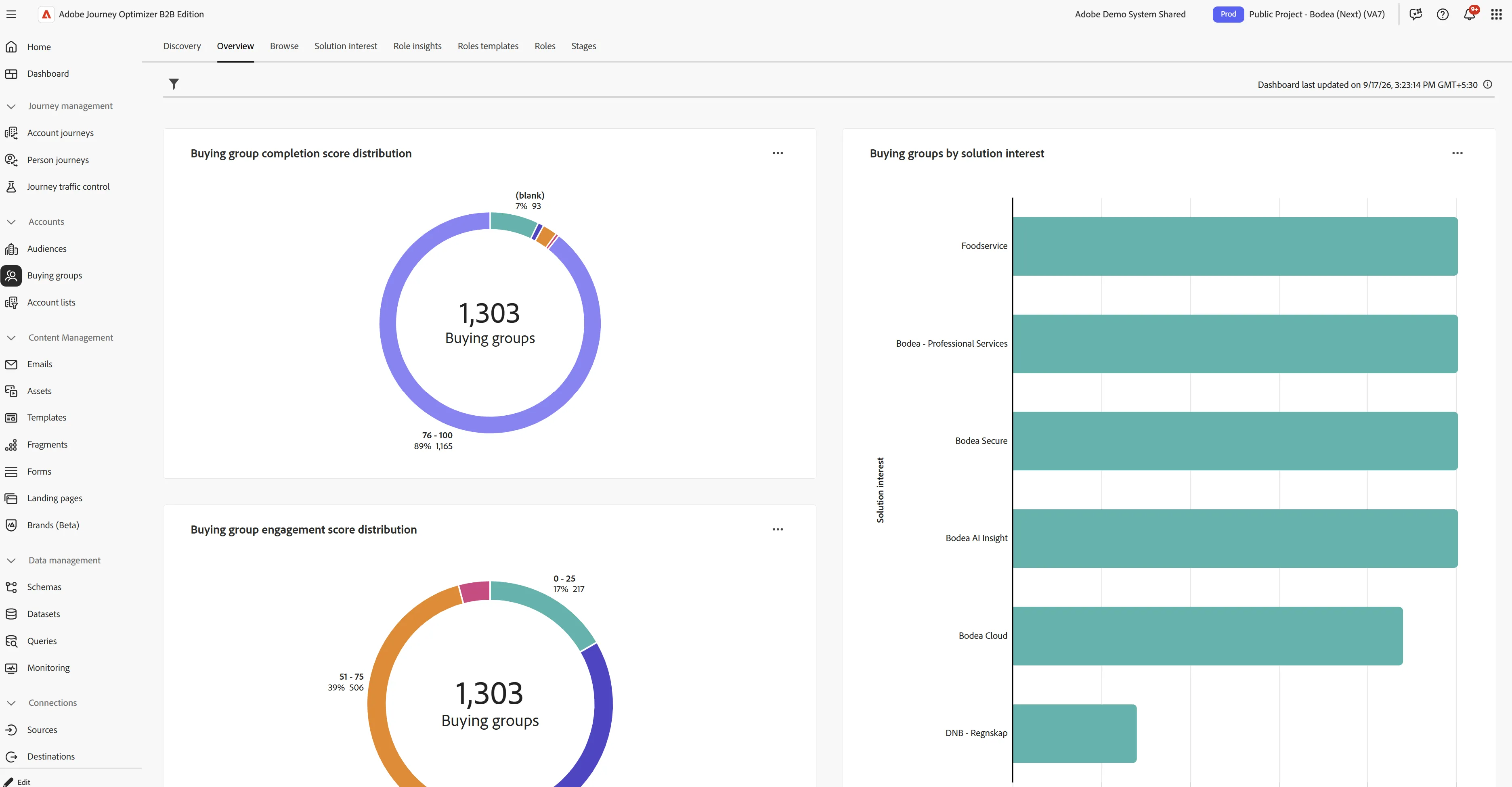Switch to the Solution interest tab

346,46
